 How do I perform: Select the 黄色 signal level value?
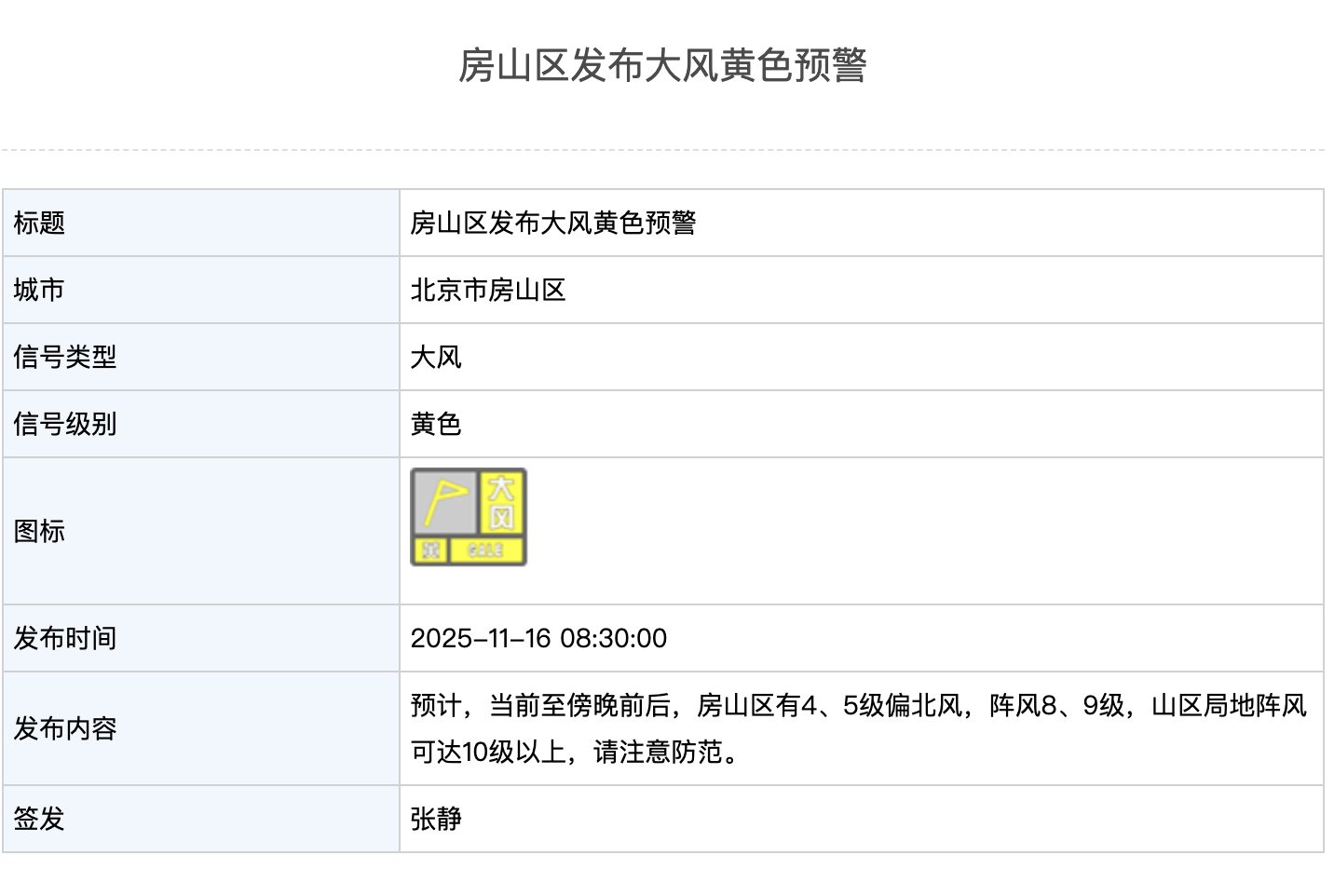[x=436, y=425]
